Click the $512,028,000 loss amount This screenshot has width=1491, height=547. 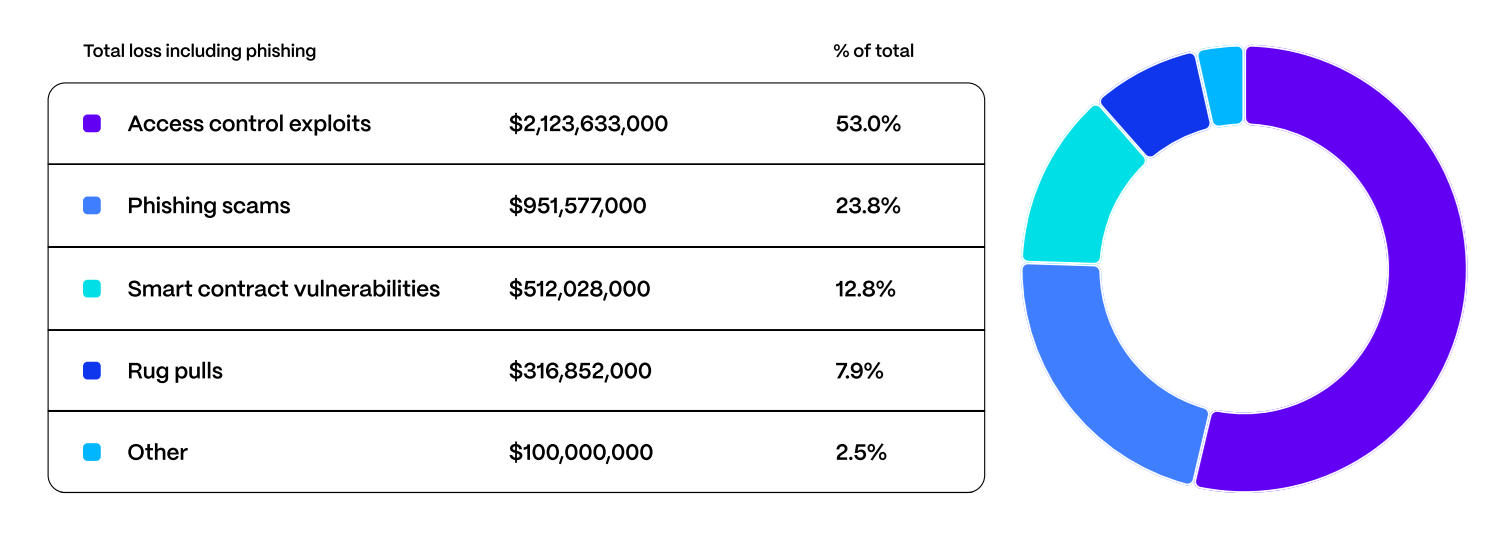click(579, 289)
